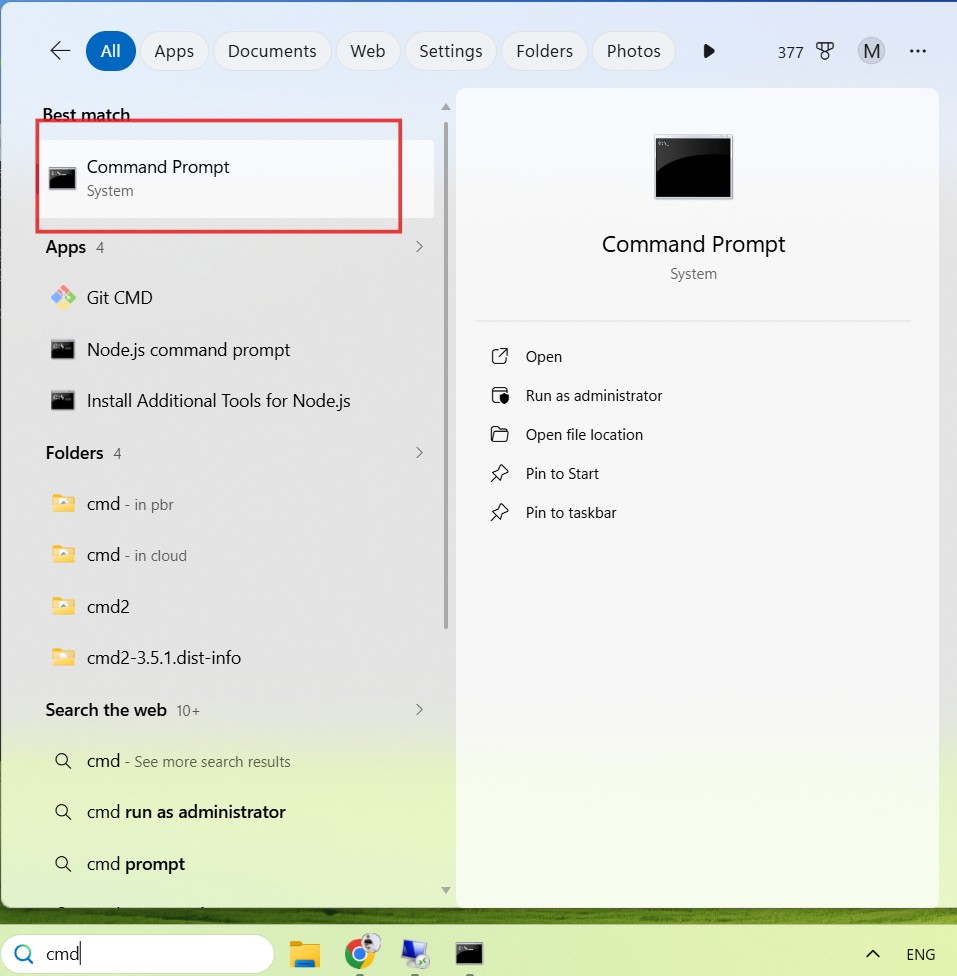
Task: Select cmd See more search results
Action: click(x=237, y=761)
